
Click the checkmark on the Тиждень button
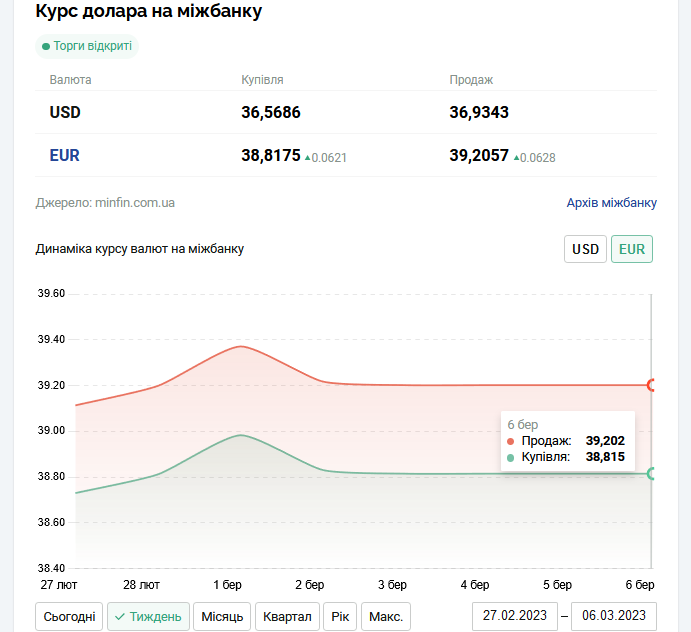[120, 616]
